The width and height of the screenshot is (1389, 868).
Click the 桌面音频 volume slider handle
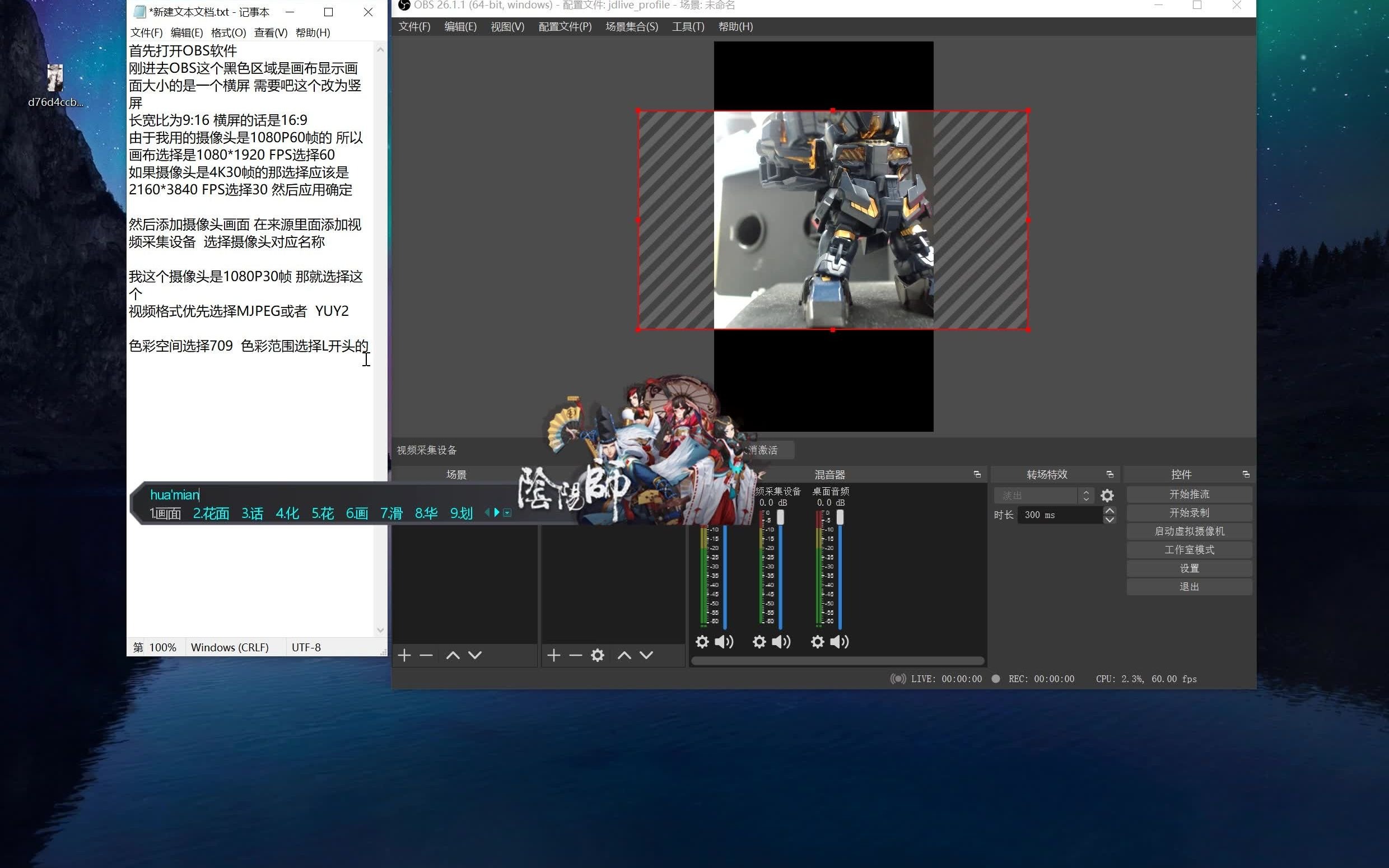[x=840, y=517]
